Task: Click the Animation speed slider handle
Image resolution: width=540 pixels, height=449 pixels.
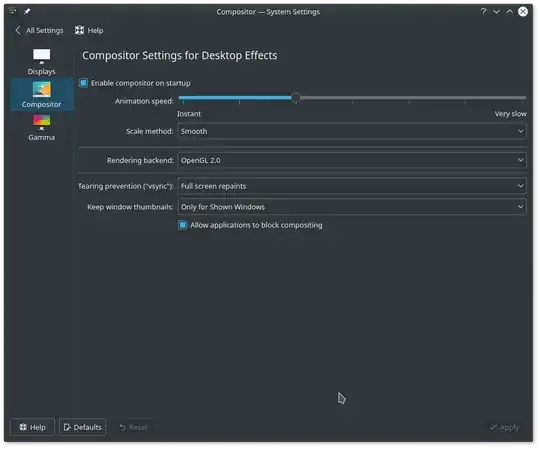Action: [295, 98]
